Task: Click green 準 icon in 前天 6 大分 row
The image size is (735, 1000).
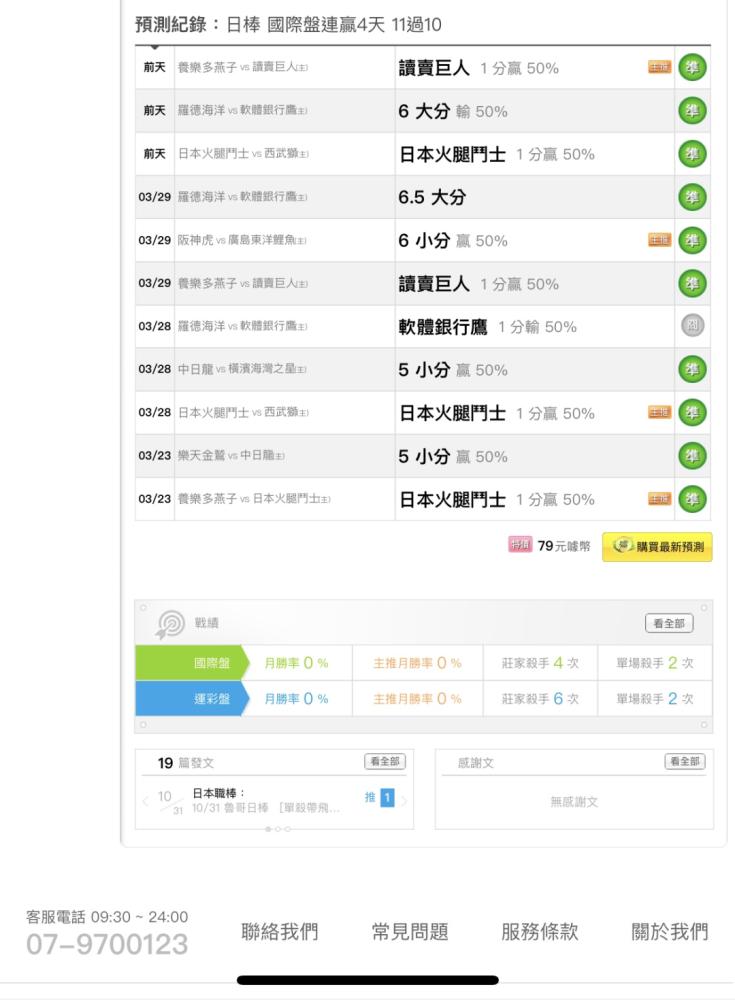Action: (x=692, y=111)
